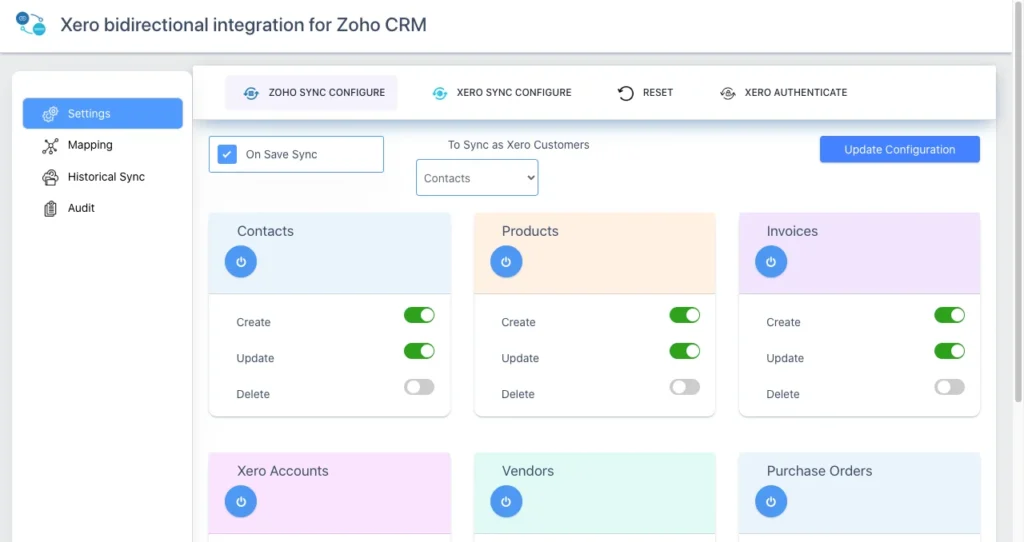Uncheck the On Save Sync checkbox
The height and width of the screenshot is (542, 1024).
point(227,155)
